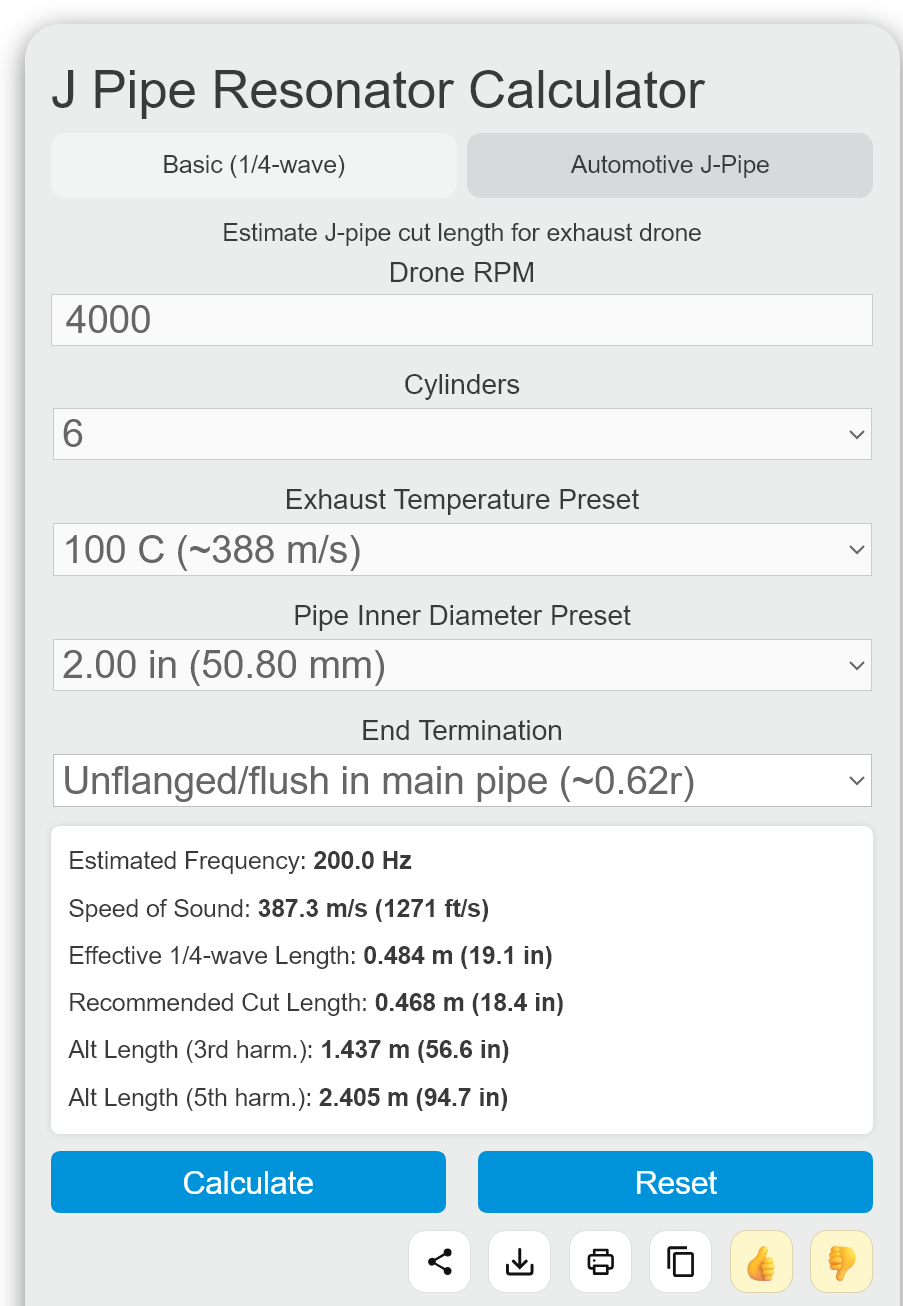The height and width of the screenshot is (1306, 903).
Task: Open the Cylinders dropdown
Action: point(462,434)
